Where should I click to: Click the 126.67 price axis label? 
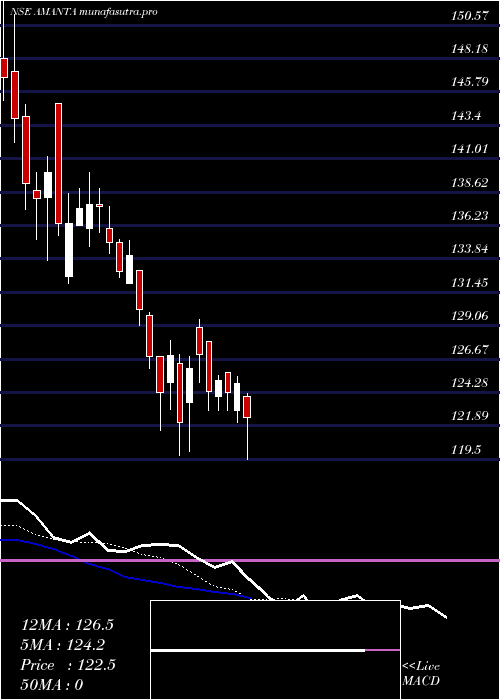point(468,349)
